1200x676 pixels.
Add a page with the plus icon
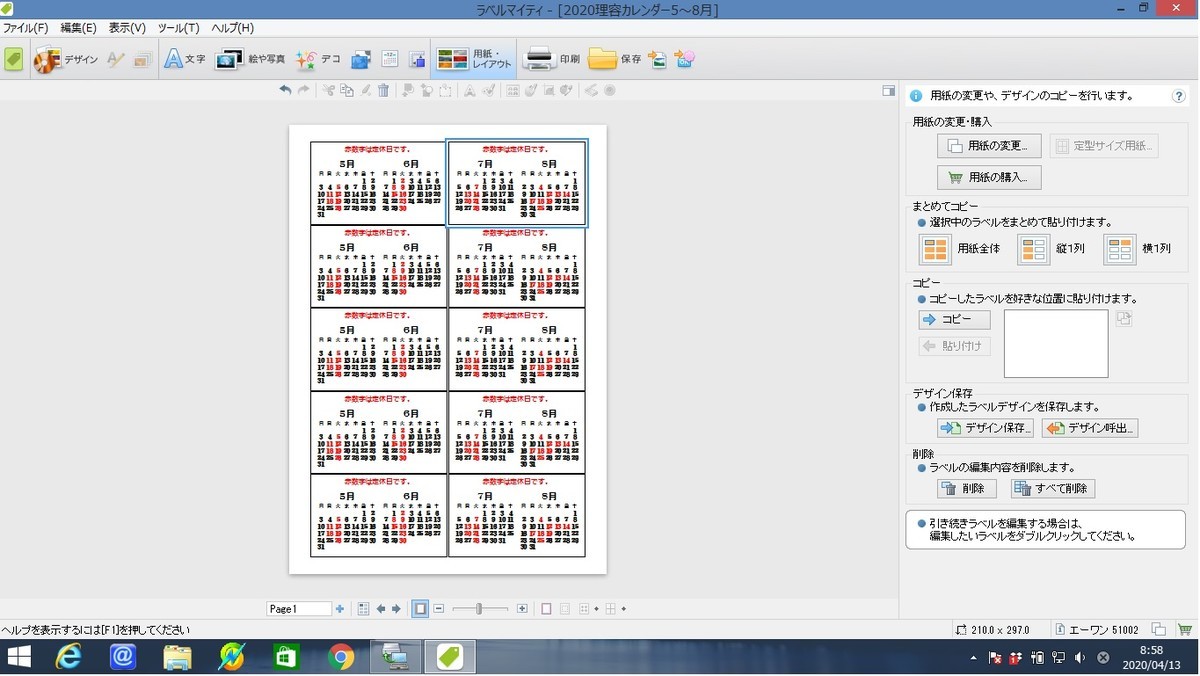[x=340, y=608]
